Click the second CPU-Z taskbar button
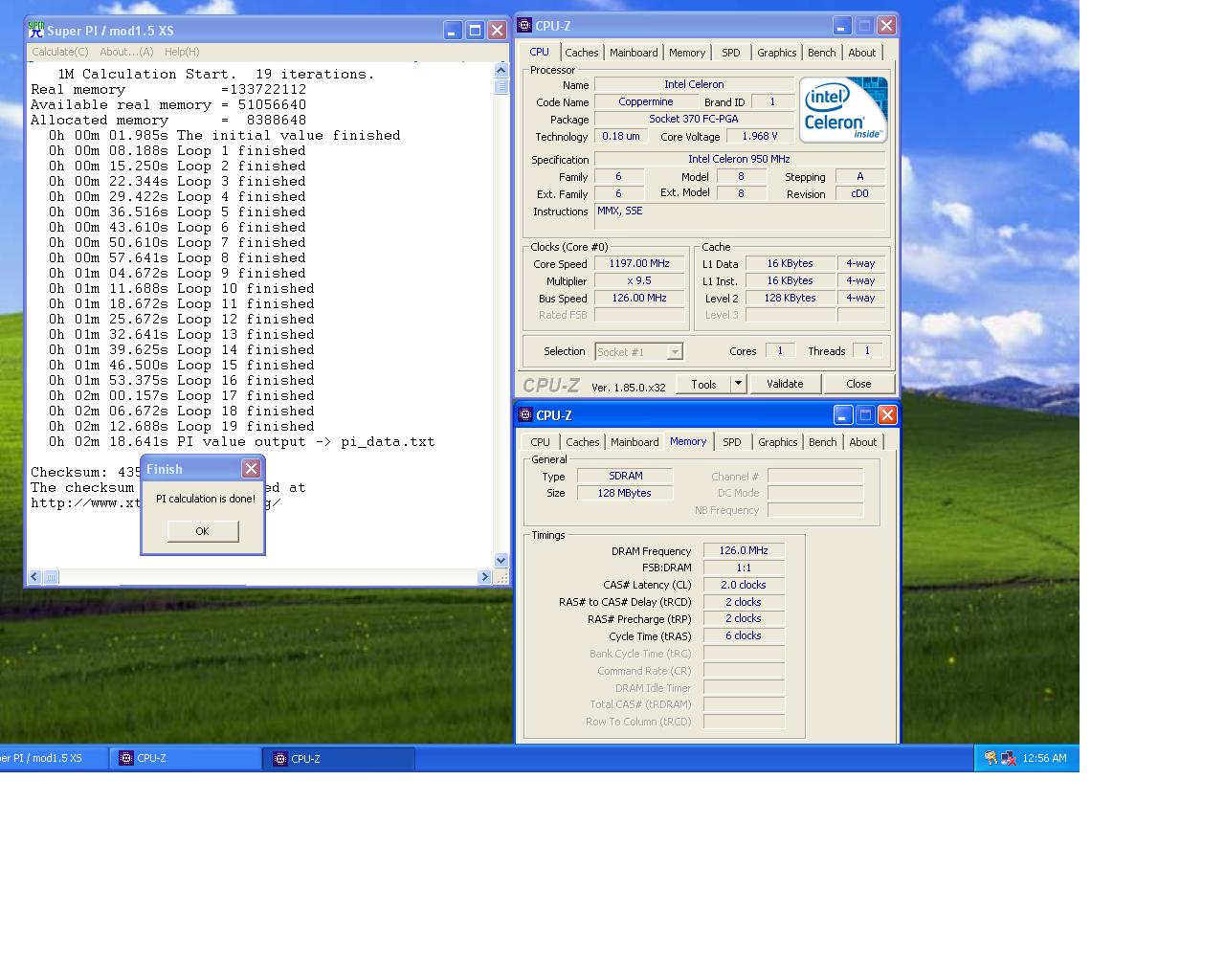 pos(340,758)
